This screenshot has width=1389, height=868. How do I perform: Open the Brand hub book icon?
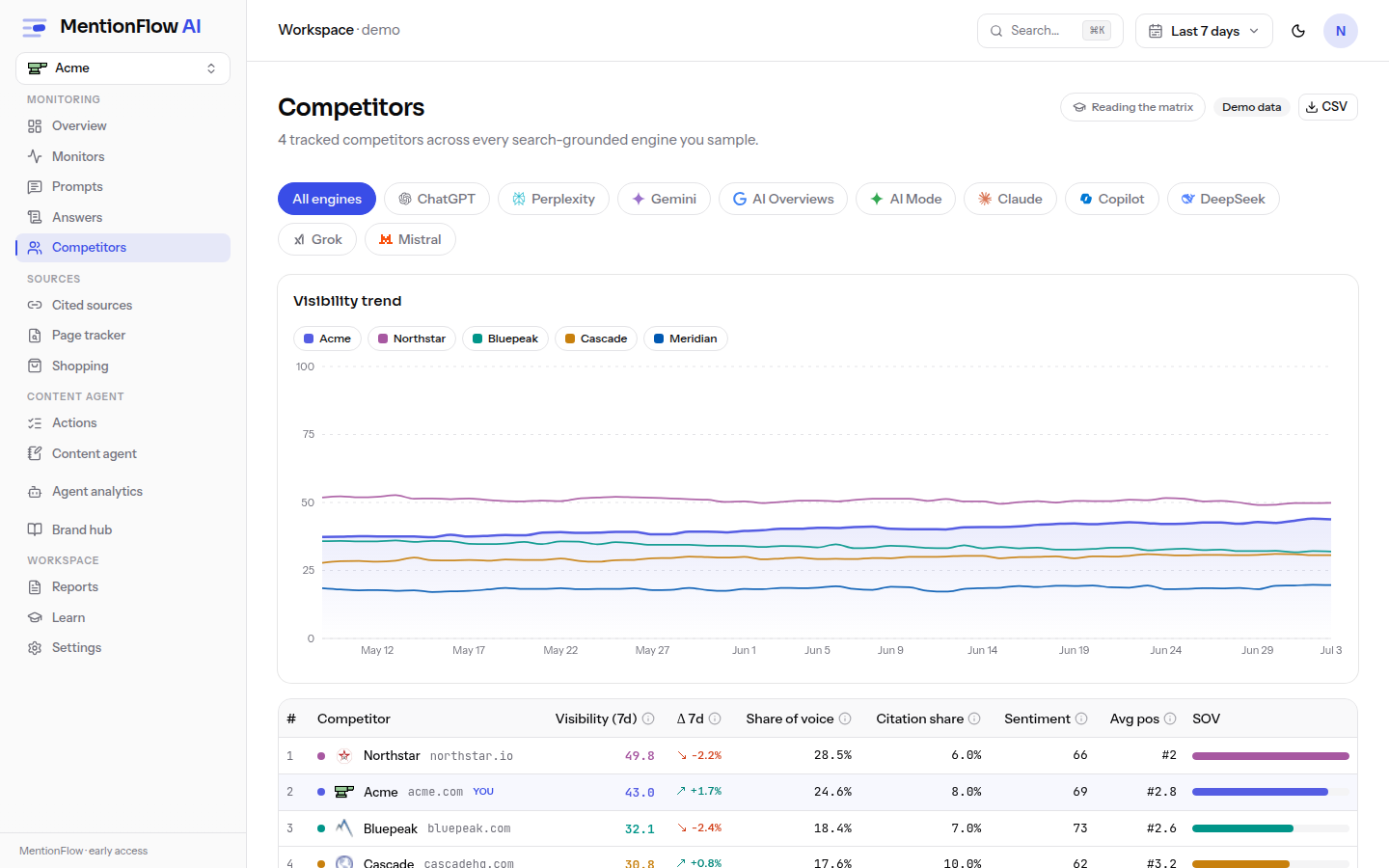[x=35, y=529]
